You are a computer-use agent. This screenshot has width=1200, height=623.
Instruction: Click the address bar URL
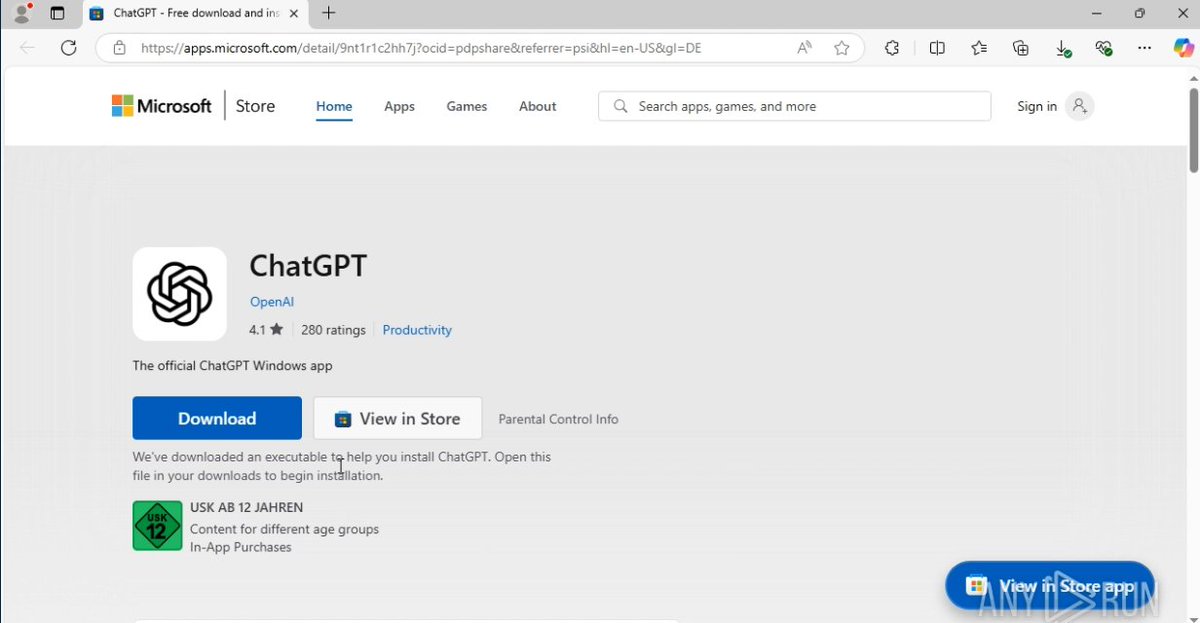420,48
